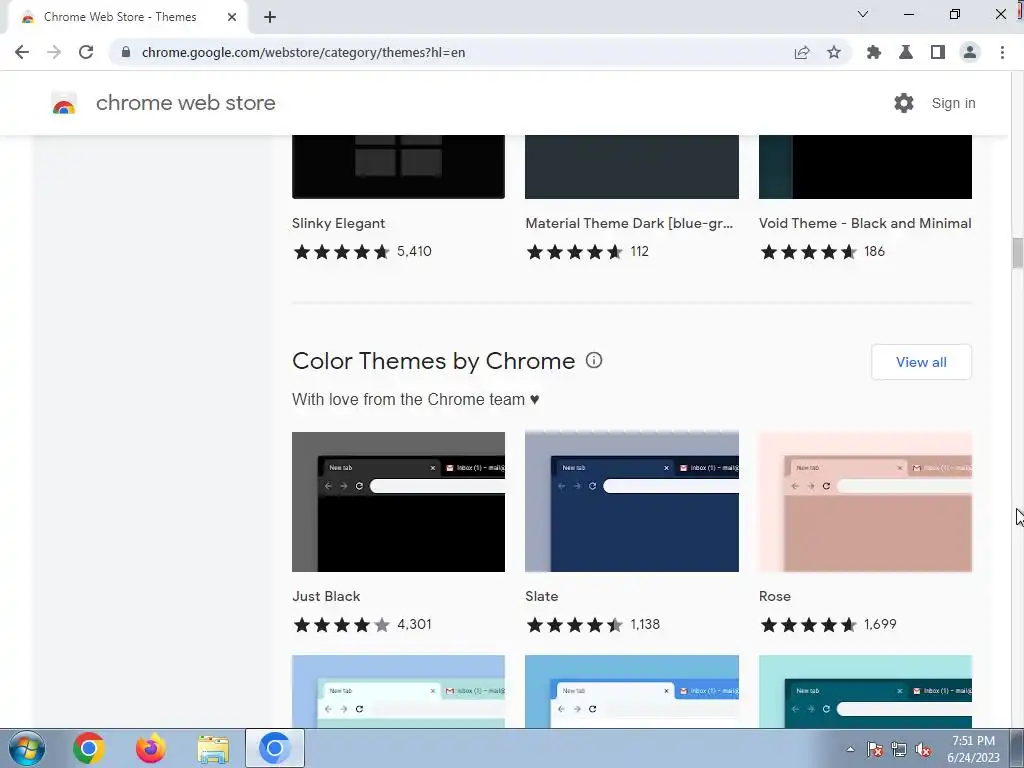Open the Extensions puzzle icon

[x=874, y=52]
